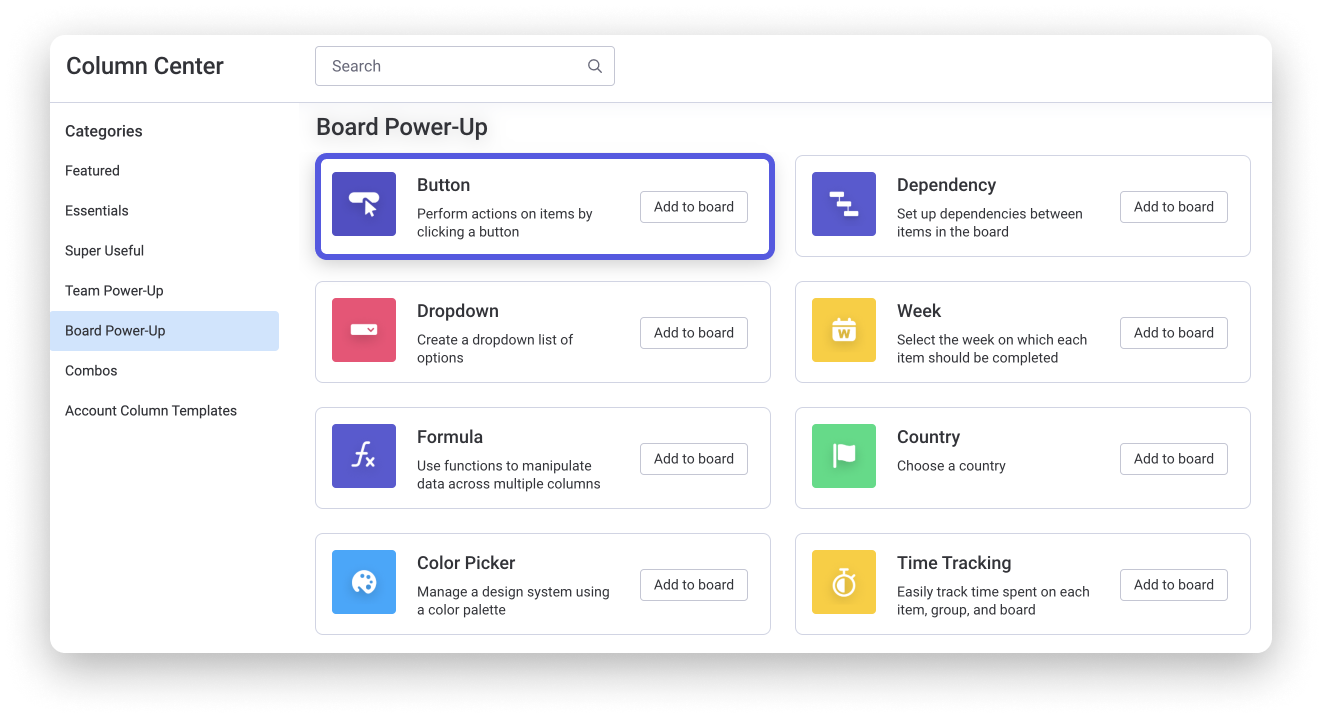The image size is (1322, 718).
Task: Click the Color Picker palette icon
Action: pyautogui.click(x=364, y=582)
